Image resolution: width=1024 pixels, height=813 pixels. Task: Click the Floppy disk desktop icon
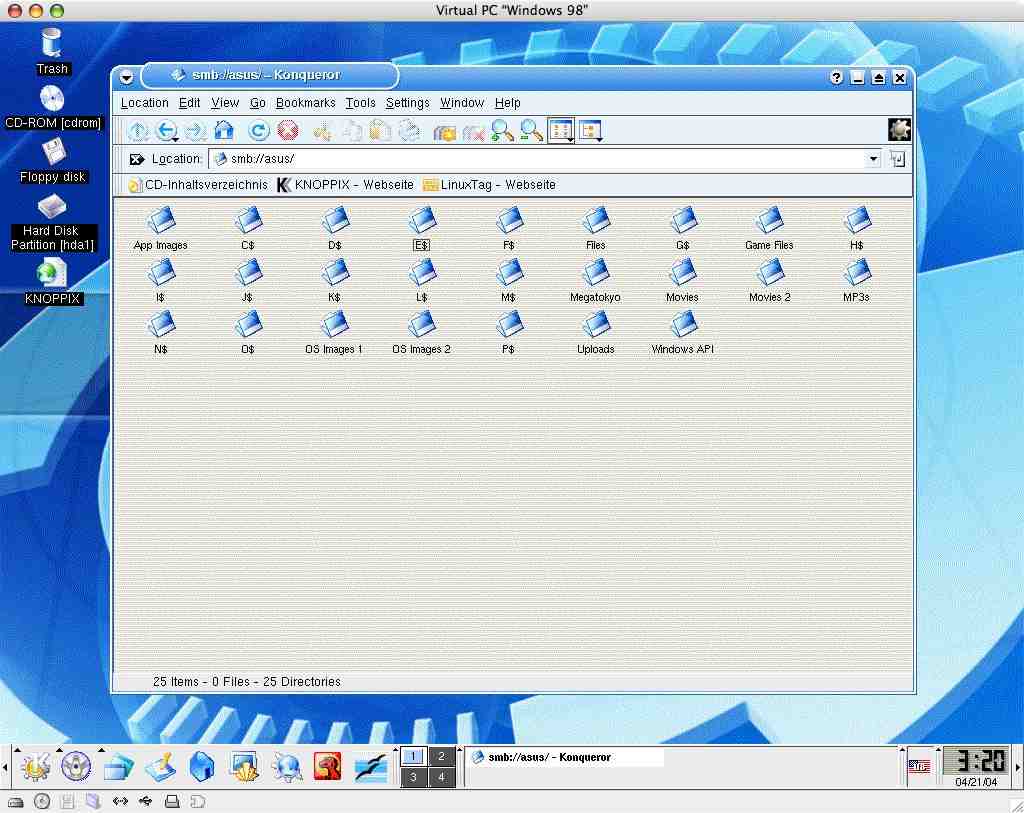(x=52, y=161)
